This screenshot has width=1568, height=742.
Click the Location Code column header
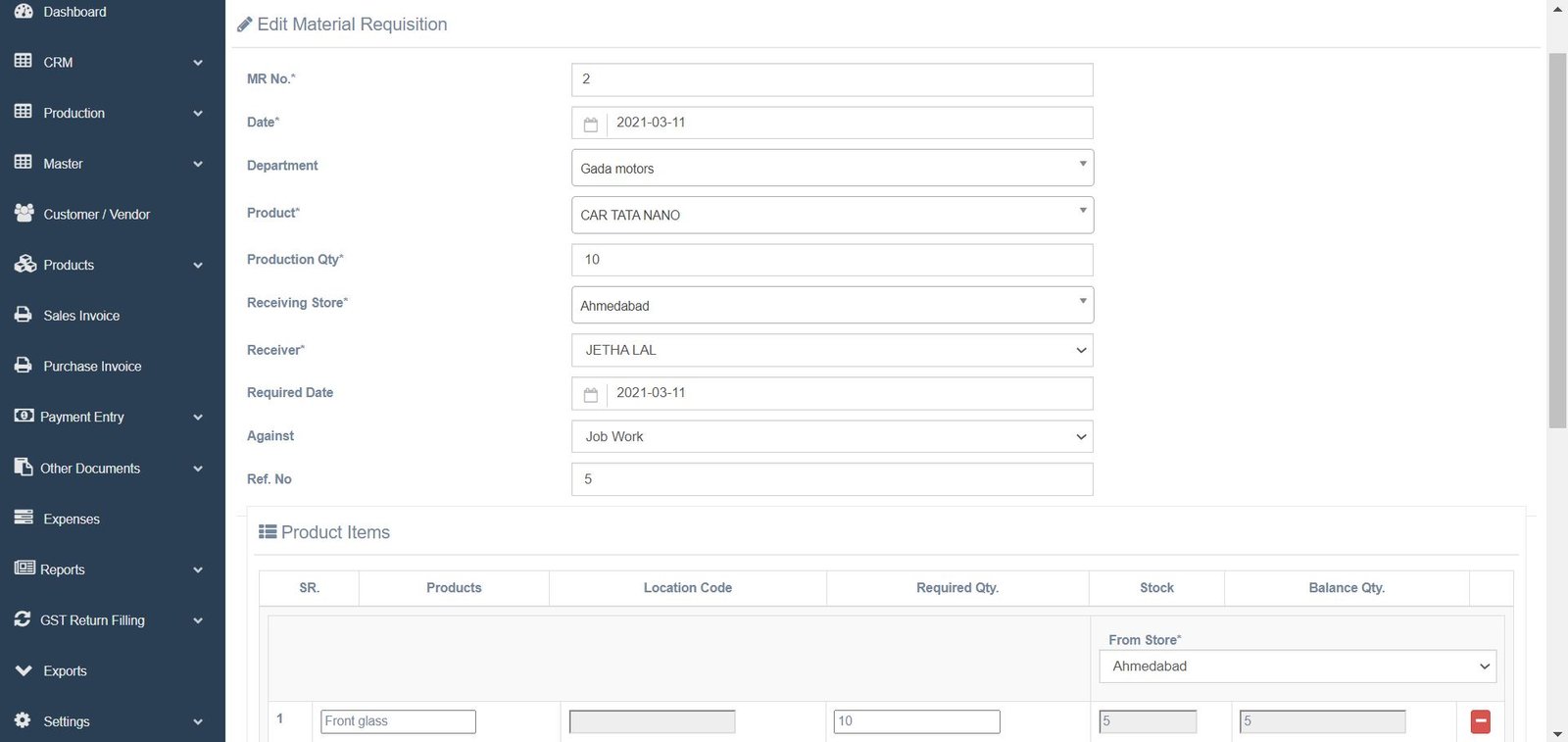pyautogui.click(x=688, y=588)
